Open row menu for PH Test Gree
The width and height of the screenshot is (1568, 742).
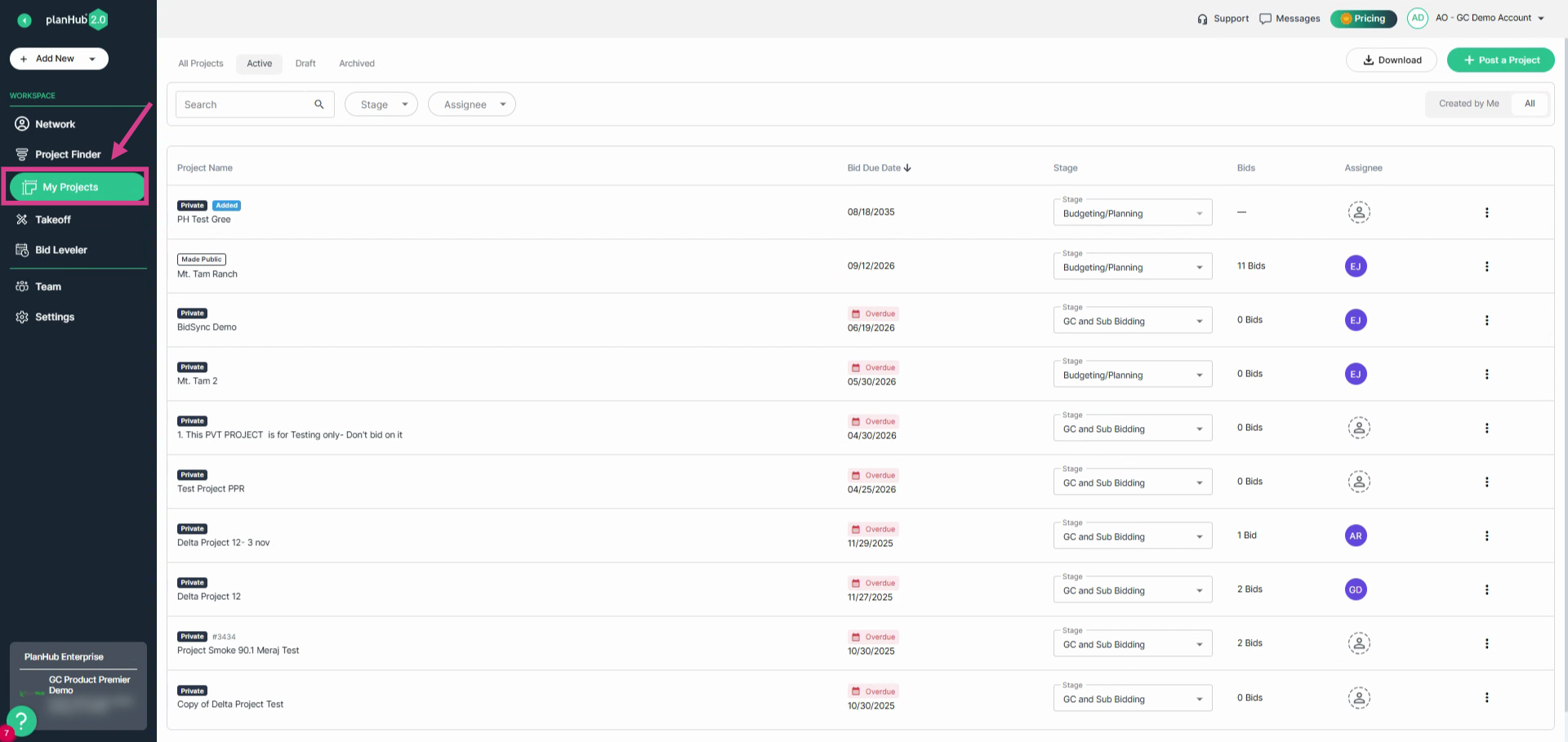point(1486,212)
